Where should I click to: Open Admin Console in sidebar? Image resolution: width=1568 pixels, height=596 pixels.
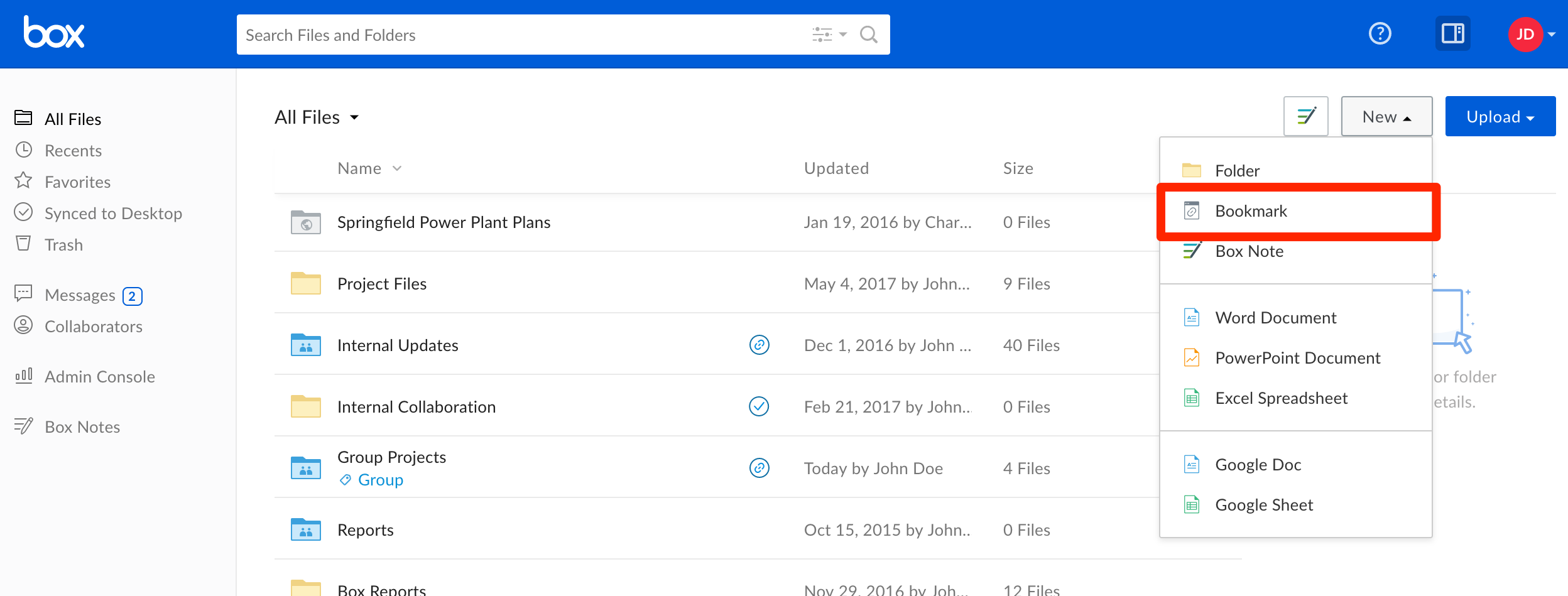(x=100, y=377)
